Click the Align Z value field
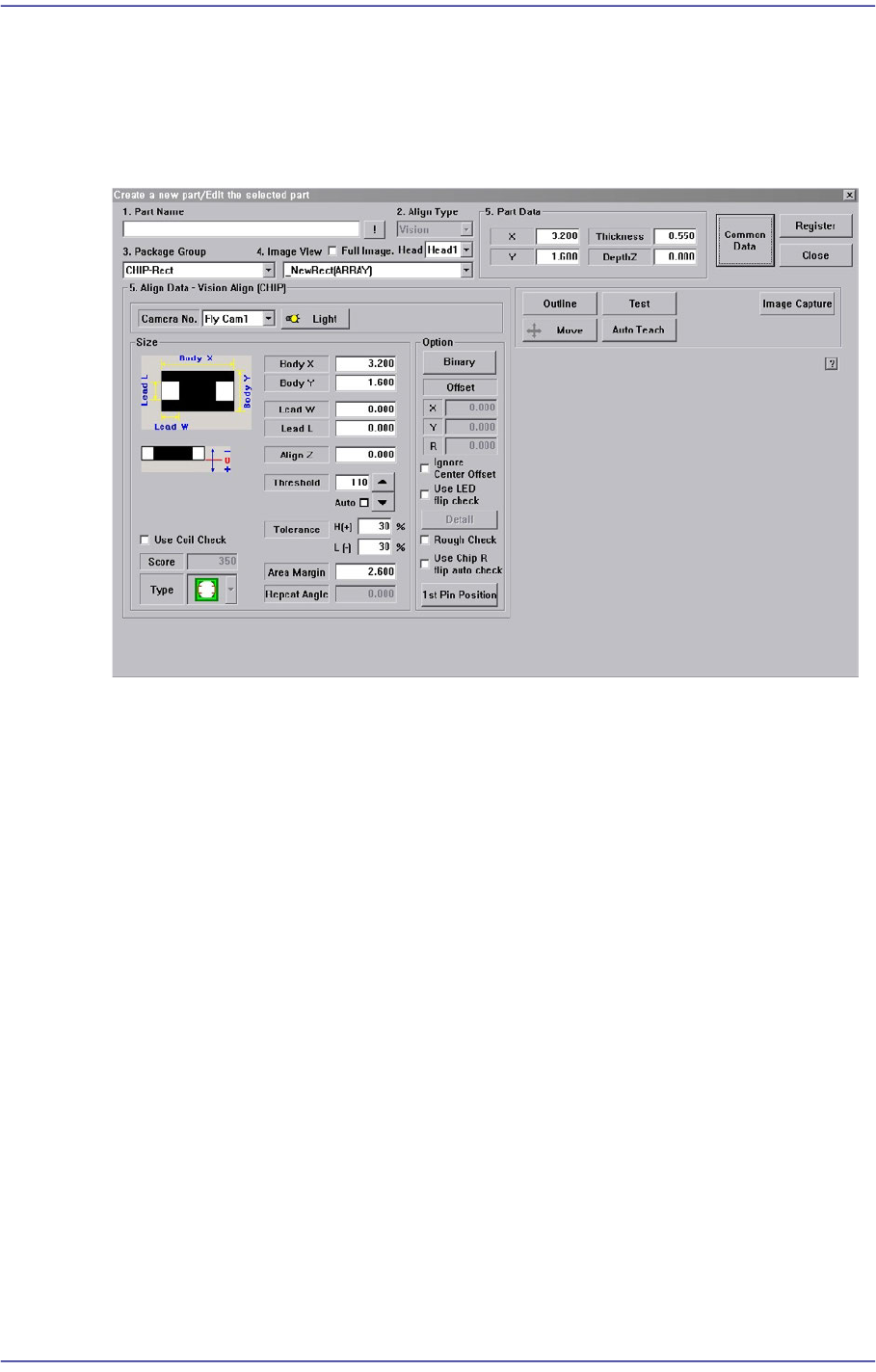This screenshot has width=876, height=1372. tap(365, 455)
